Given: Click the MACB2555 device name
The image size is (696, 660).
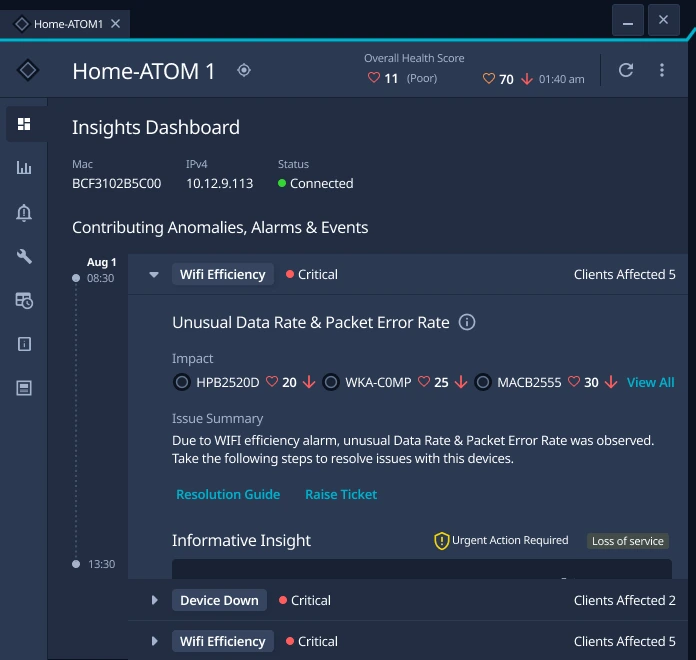Looking at the screenshot, I should click(529, 382).
